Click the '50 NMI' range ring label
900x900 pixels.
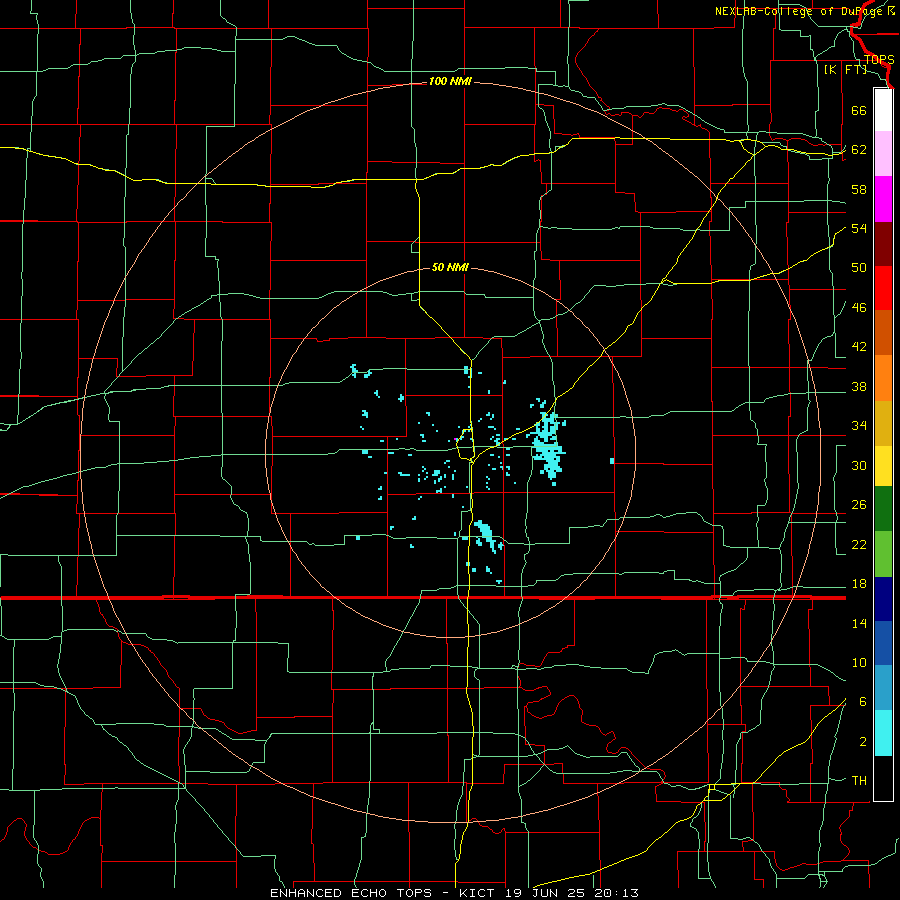pos(450,267)
